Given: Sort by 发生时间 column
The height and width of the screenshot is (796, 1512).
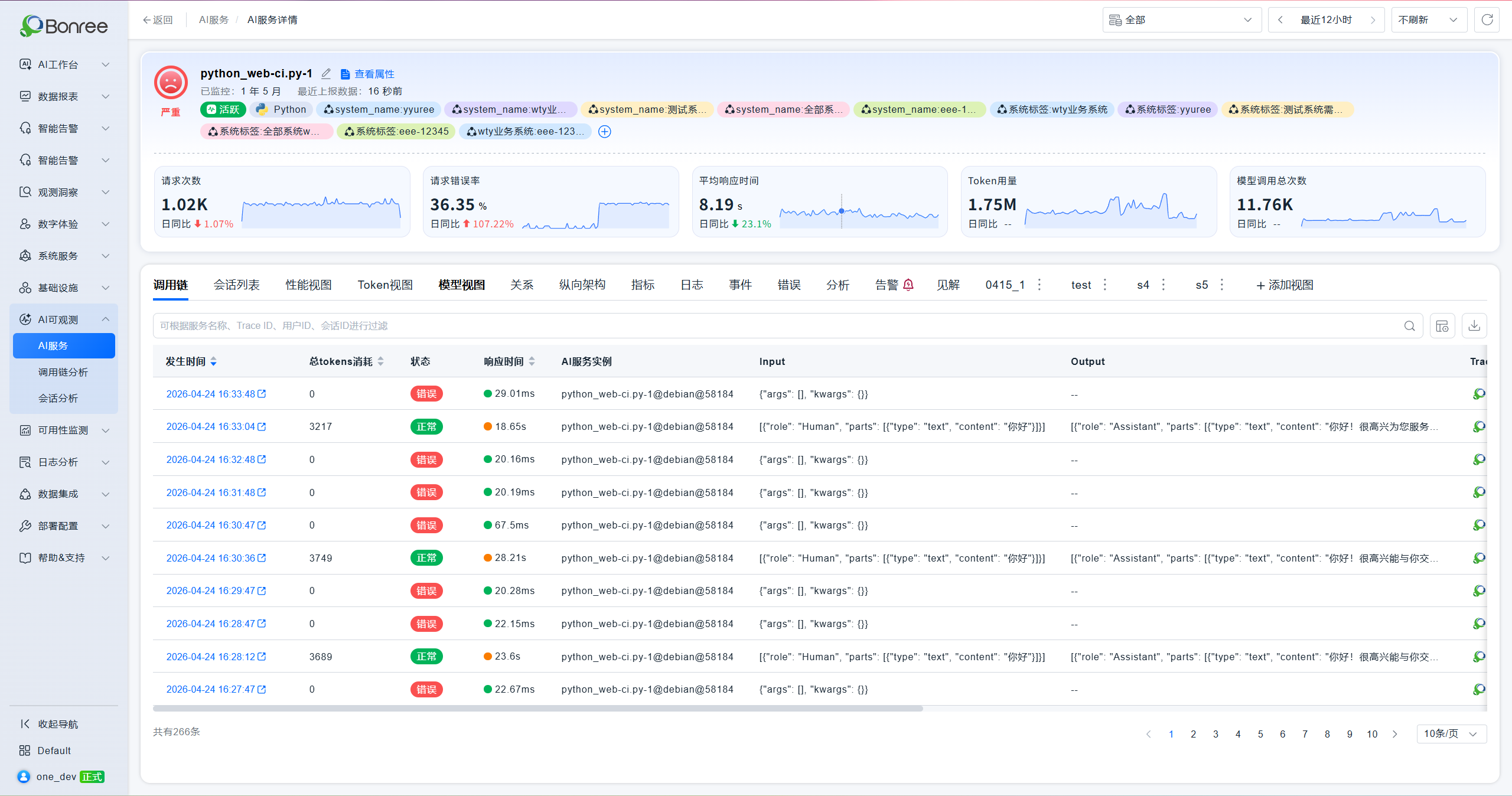Looking at the screenshot, I should click(213, 361).
